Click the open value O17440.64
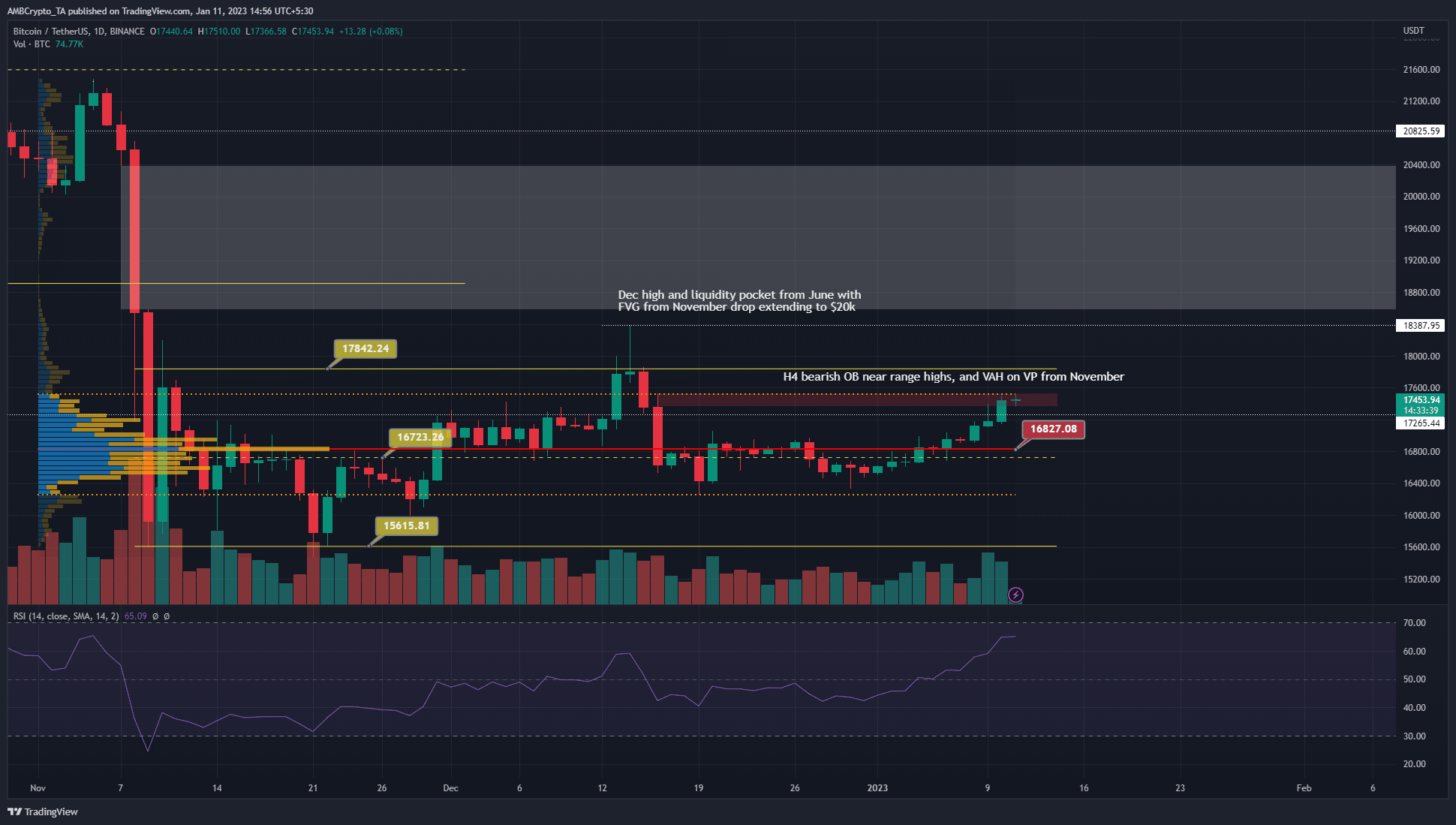The image size is (1456, 825). pos(171,32)
